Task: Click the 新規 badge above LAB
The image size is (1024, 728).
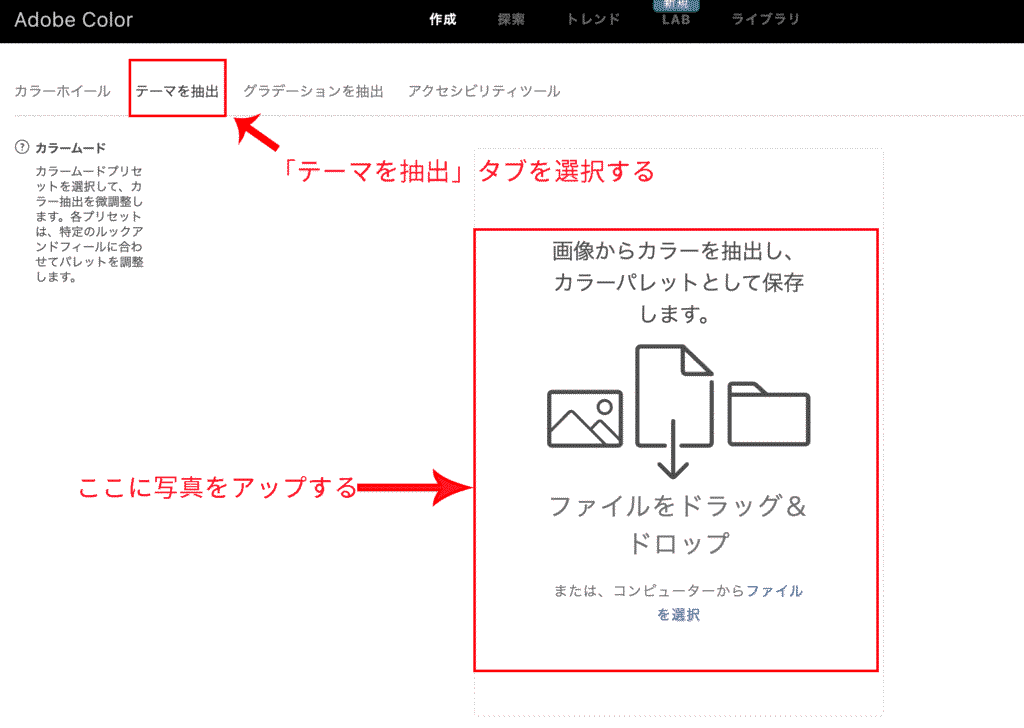Action: coord(676,5)
